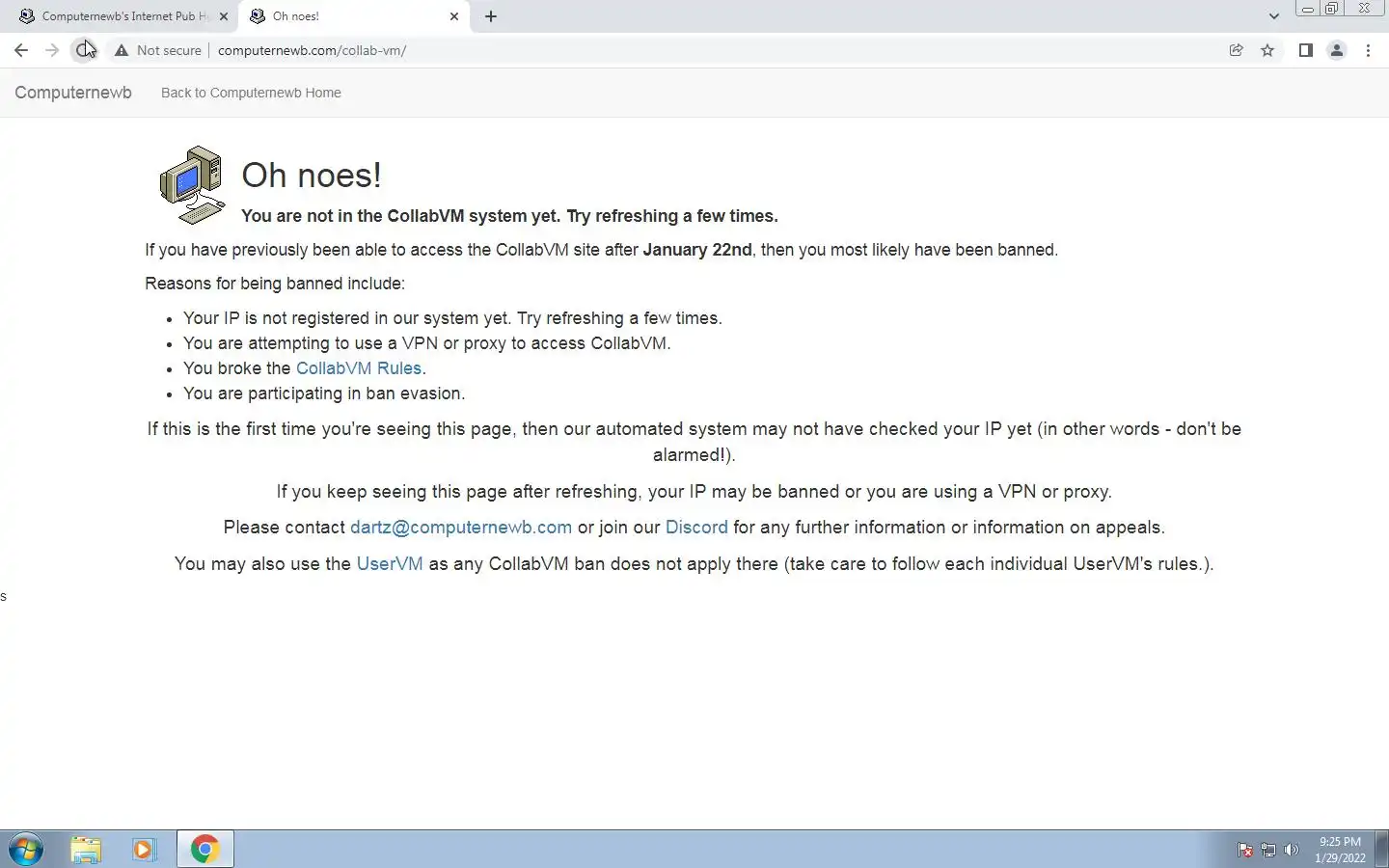The height and width of the screenshot is (868, 1389).
Task: Click the taskbar clock showing 9:25 PM
Action: [1340, 850]
